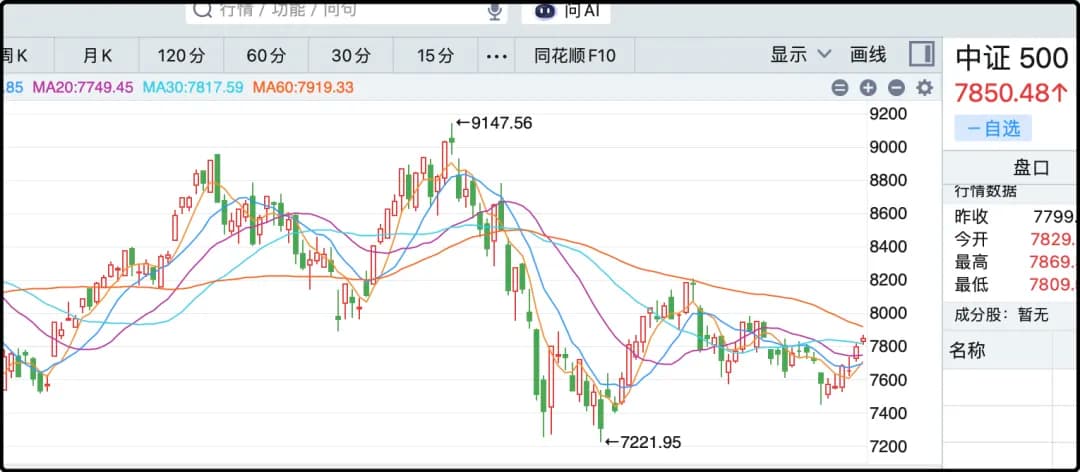Select the 15分 period tab
The width and height of the screenshot is (1080, 472).
coord(435,56)
